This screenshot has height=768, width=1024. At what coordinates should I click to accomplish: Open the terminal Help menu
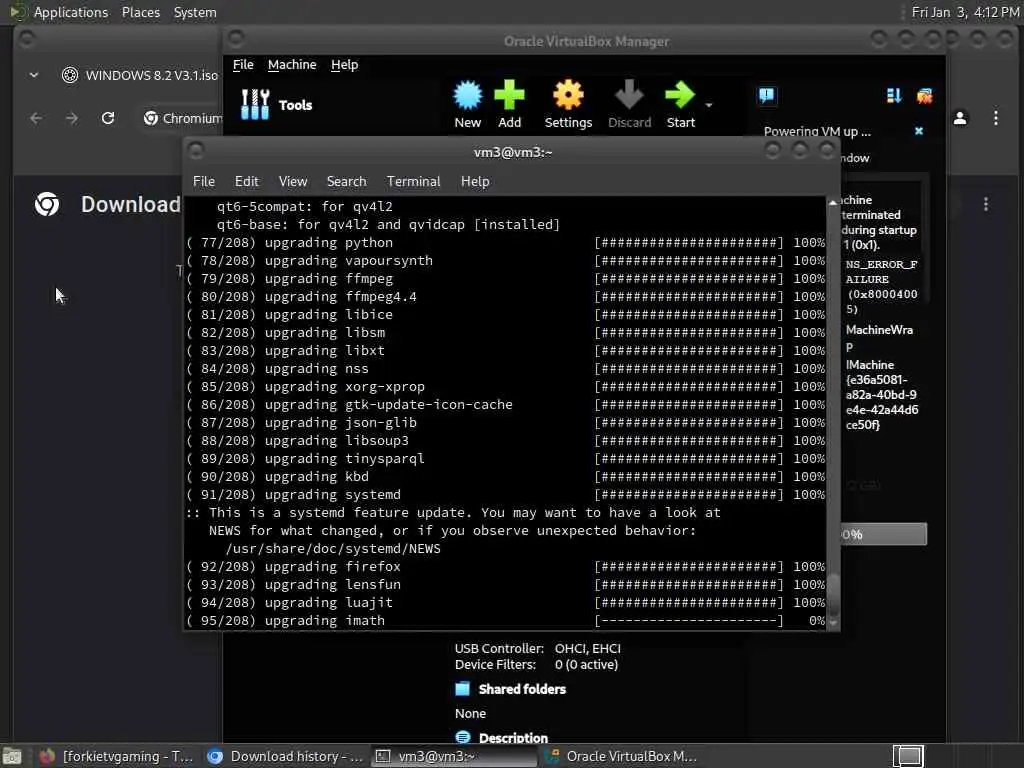click(x=475, y=182)
